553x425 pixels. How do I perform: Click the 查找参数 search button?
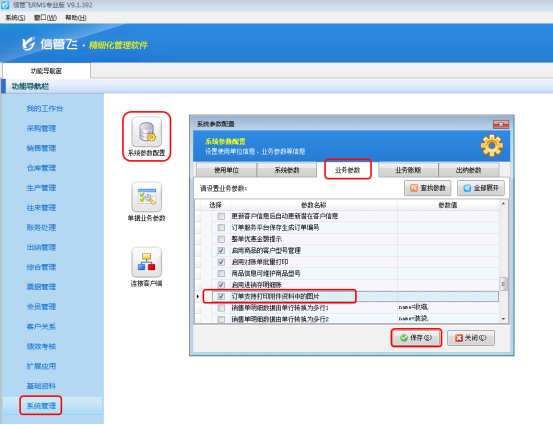pyautogui.click(x=428, y=188)
